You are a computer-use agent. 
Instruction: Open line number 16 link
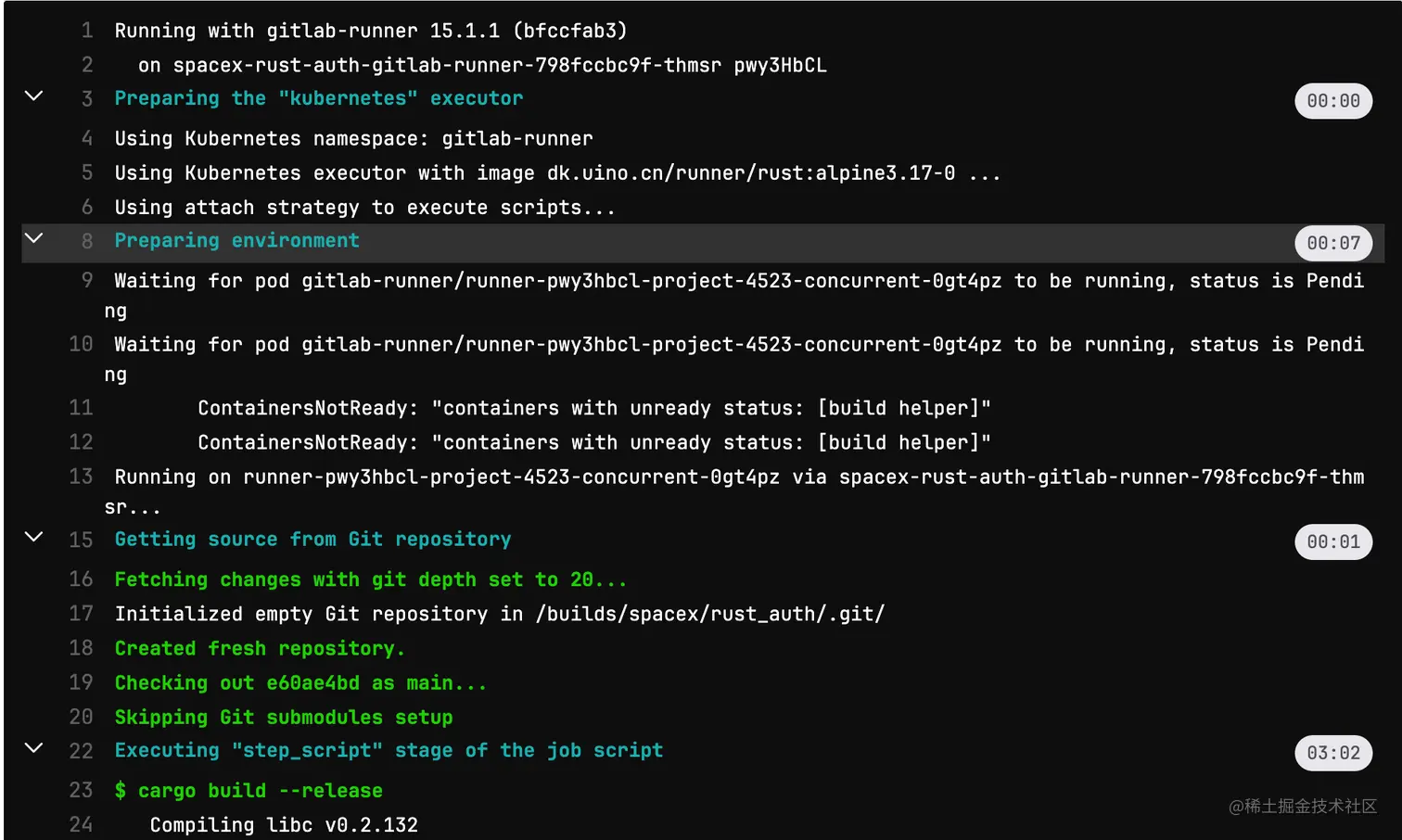[82, 579]
